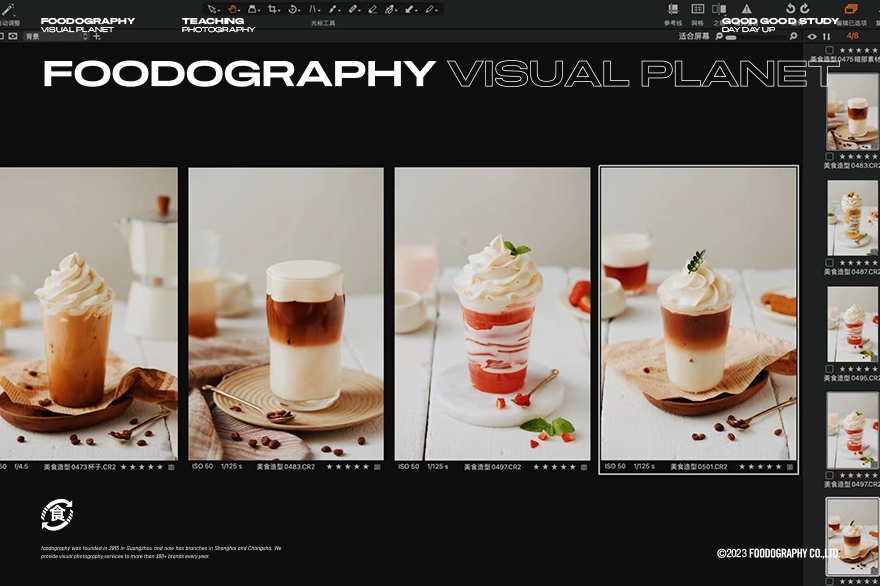Select the orange Pan hand tool
This screenshot has width=880, height=586.
coord(232,9)
